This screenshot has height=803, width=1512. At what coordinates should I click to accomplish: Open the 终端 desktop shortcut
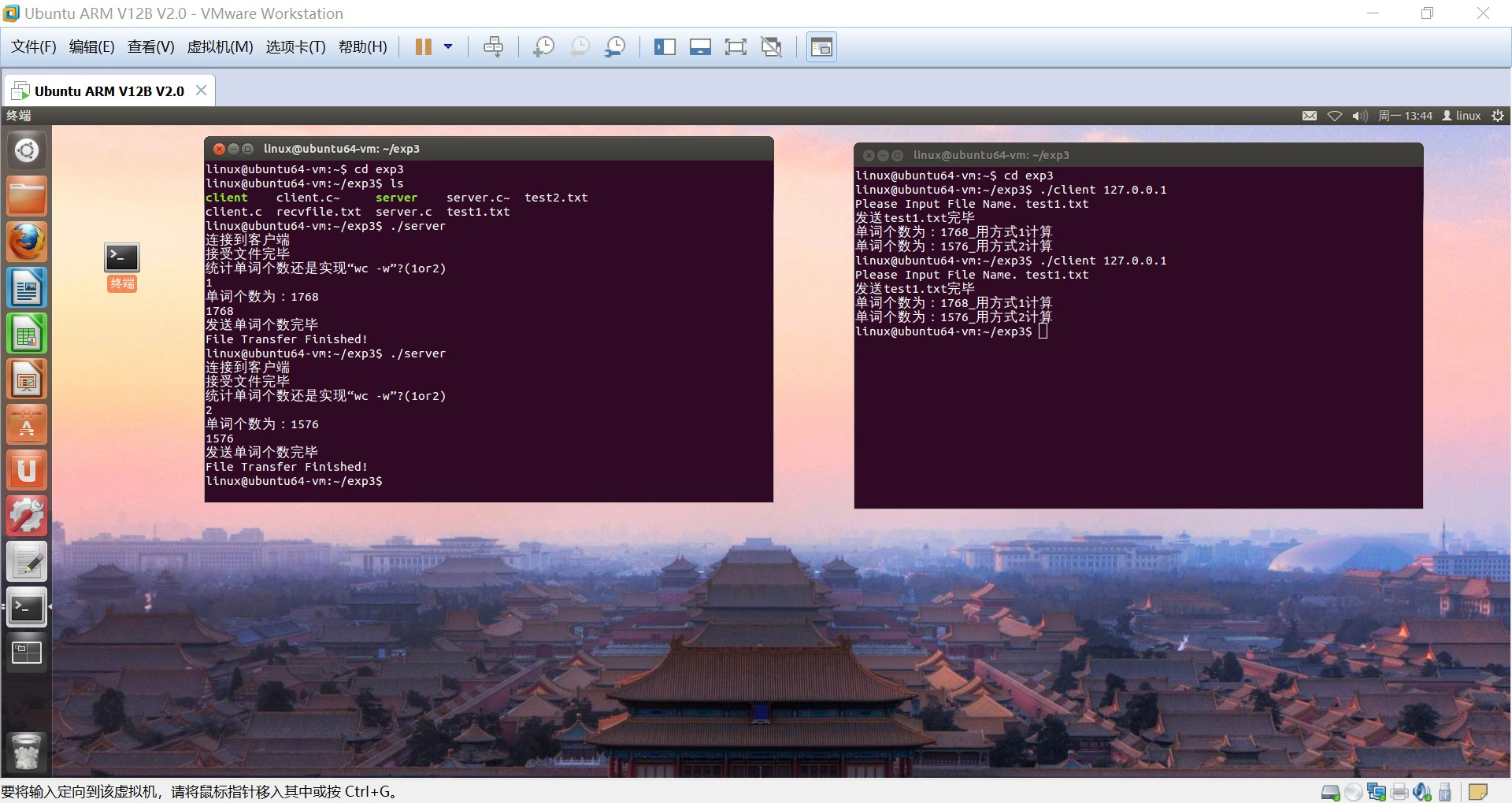point(122,267)
